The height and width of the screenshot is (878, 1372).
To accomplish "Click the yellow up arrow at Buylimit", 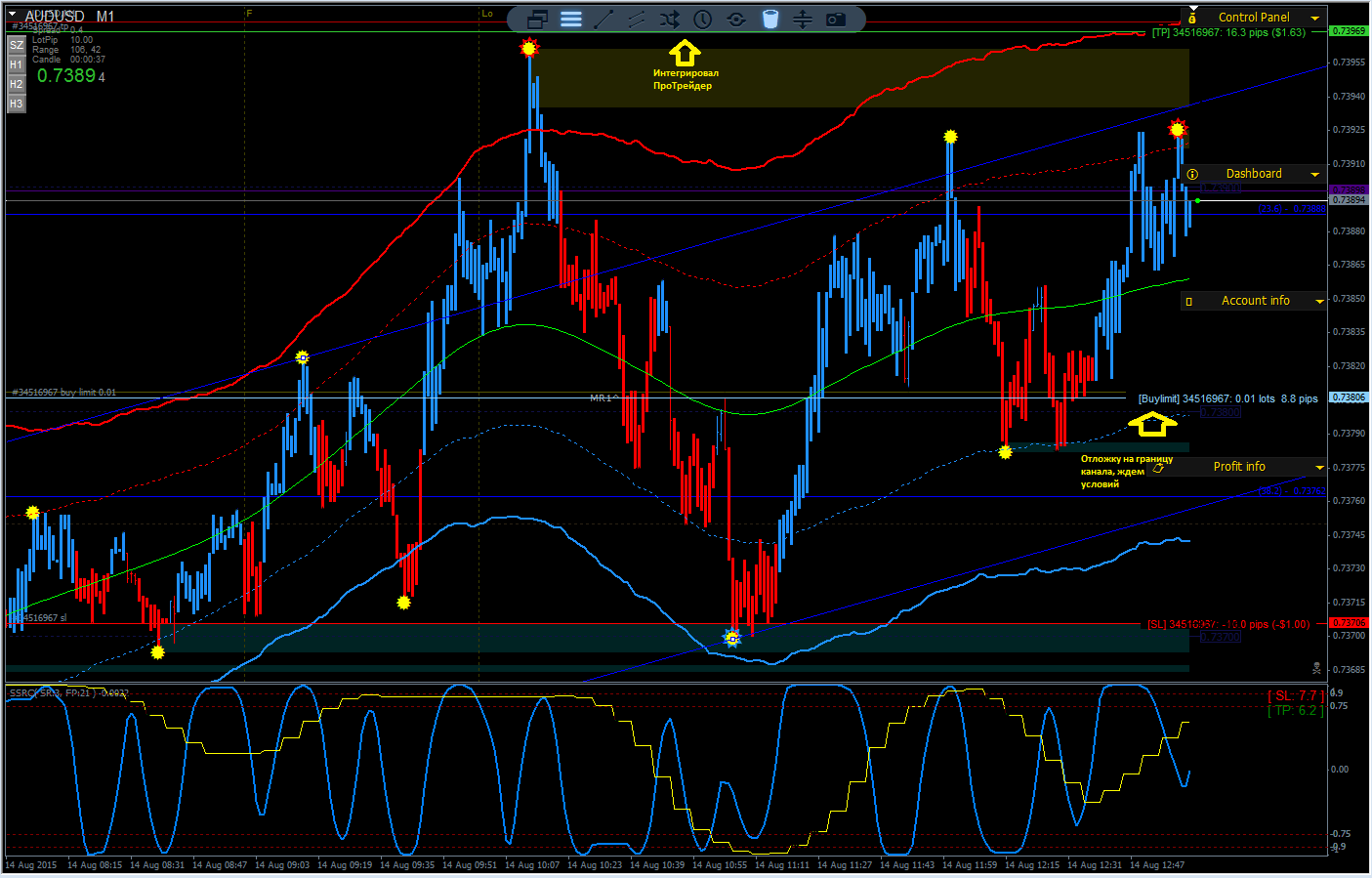I will click(1152, 423).
